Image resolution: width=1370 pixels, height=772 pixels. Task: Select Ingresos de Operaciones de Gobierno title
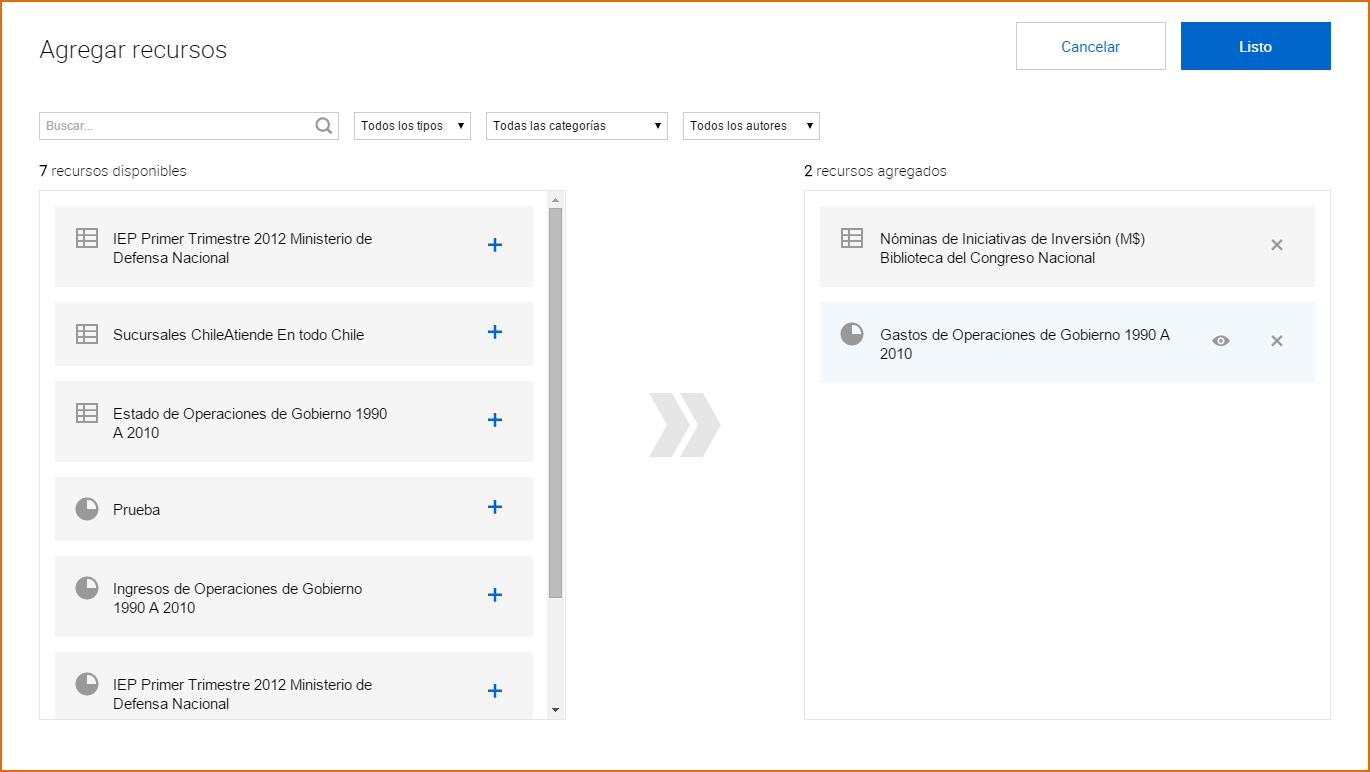point(238,598)
